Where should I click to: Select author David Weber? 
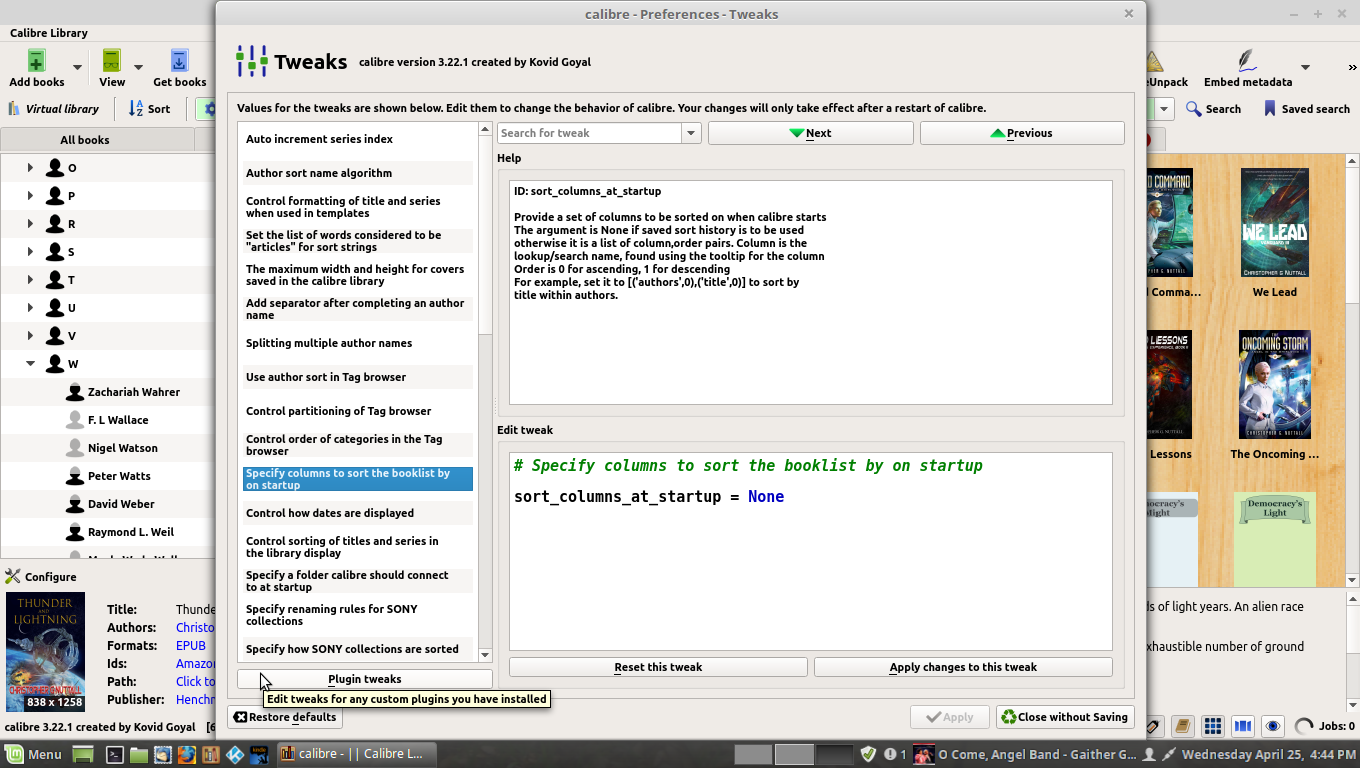pos(121,504)
